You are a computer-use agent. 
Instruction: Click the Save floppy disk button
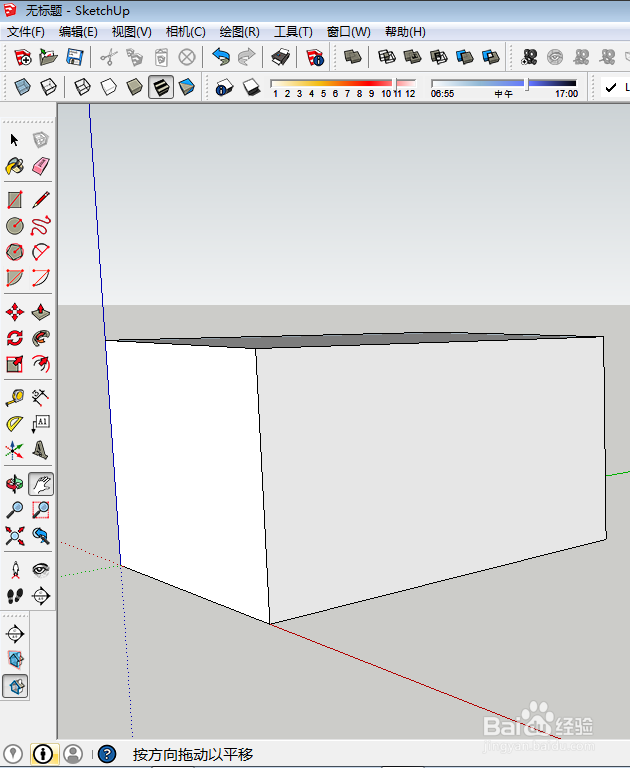tap(75, 57)
